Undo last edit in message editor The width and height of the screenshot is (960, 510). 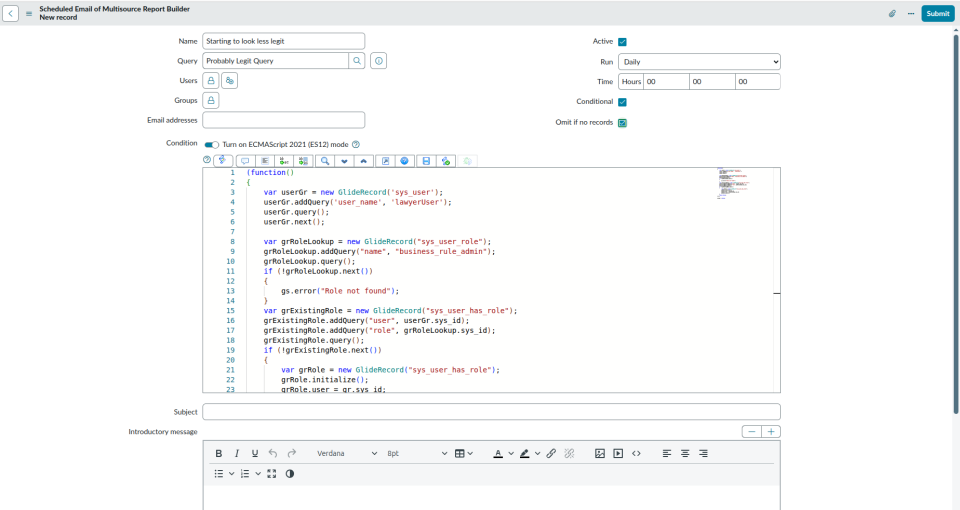click(x=273, y=453)
